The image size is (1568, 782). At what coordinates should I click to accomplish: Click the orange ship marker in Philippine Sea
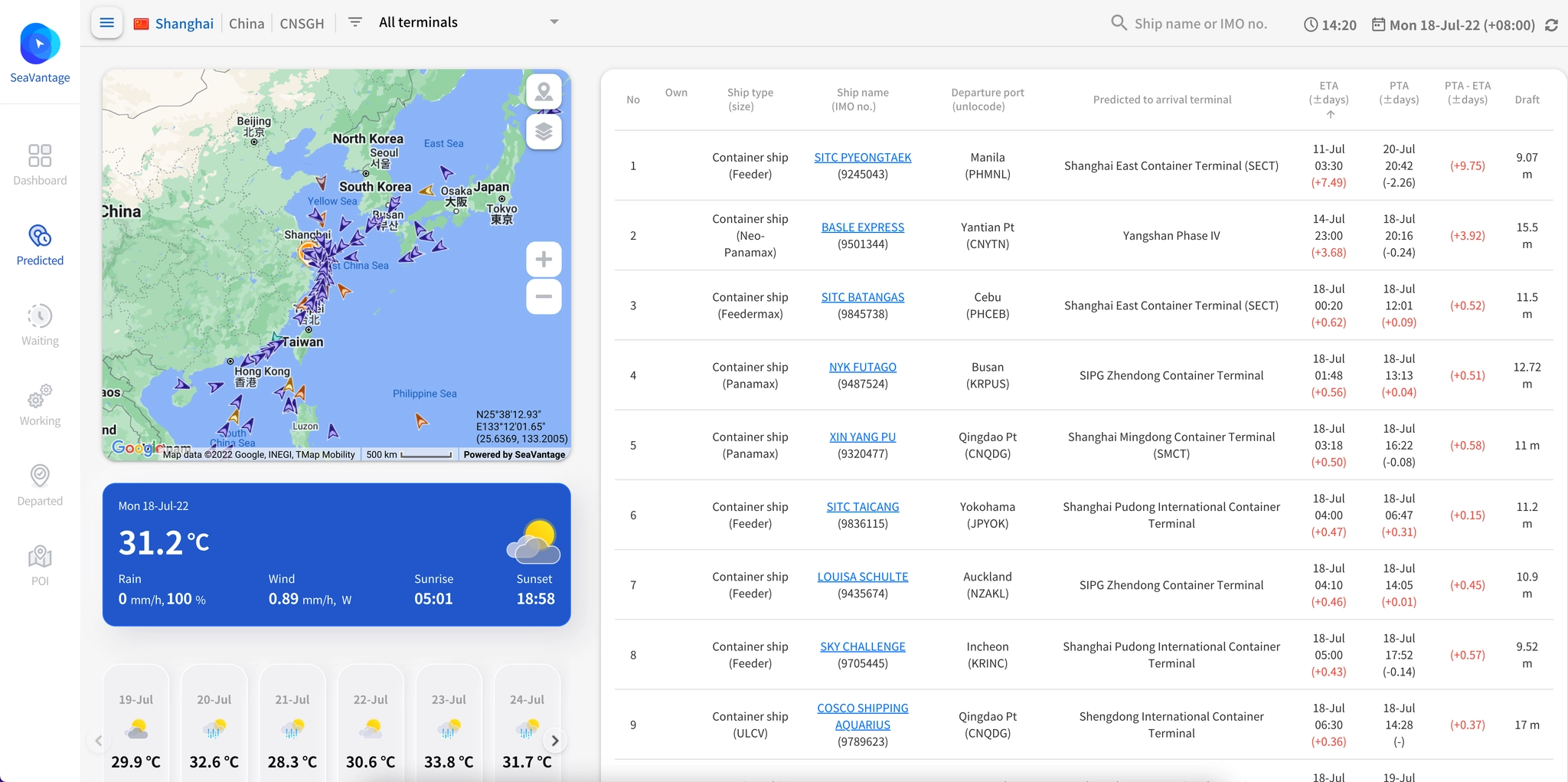(421, 420)
